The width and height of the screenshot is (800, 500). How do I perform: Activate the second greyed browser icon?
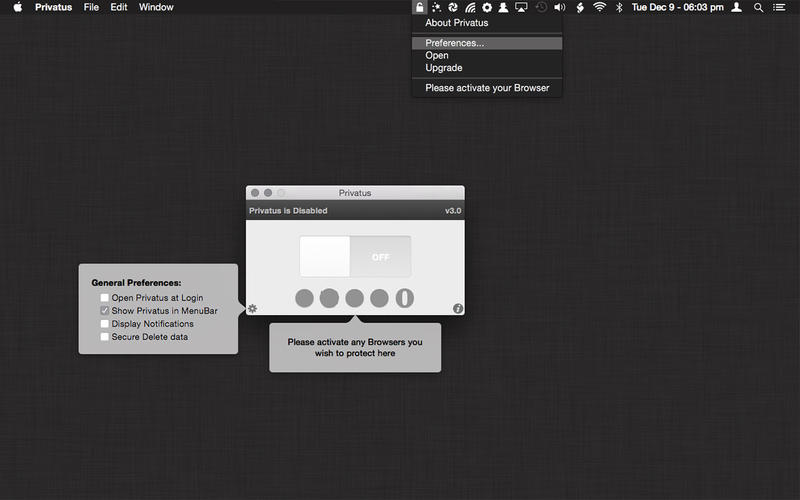coord(329,298)
